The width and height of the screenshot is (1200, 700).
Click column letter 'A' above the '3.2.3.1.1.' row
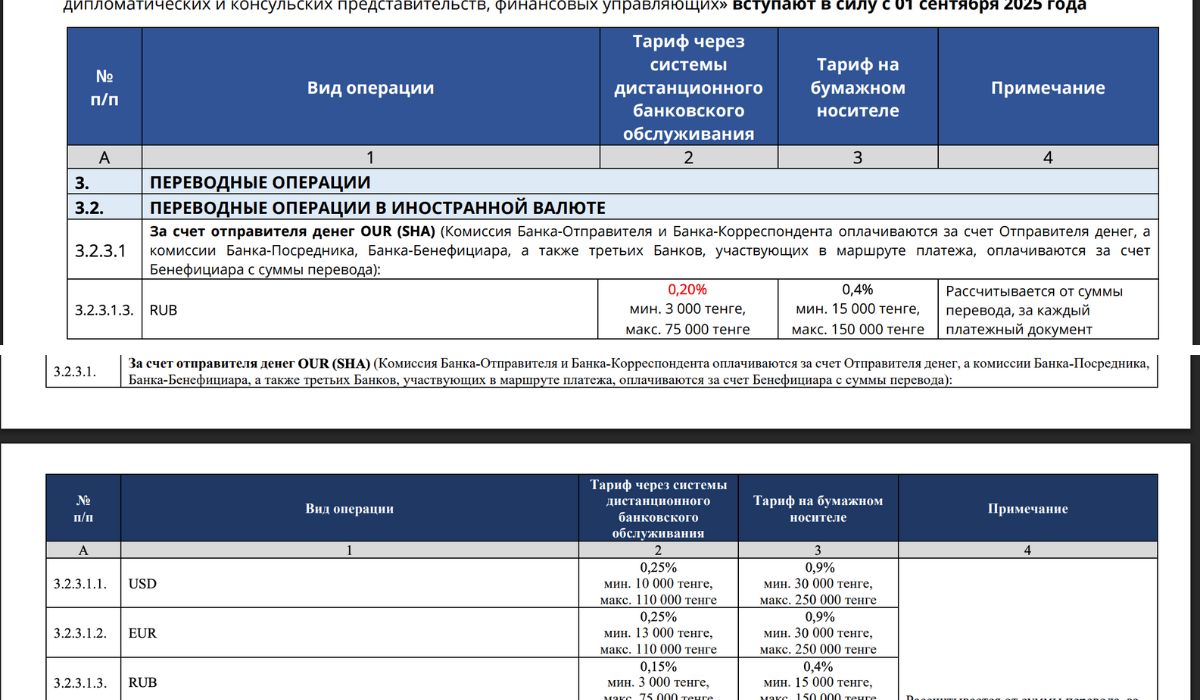coord(83,550)
